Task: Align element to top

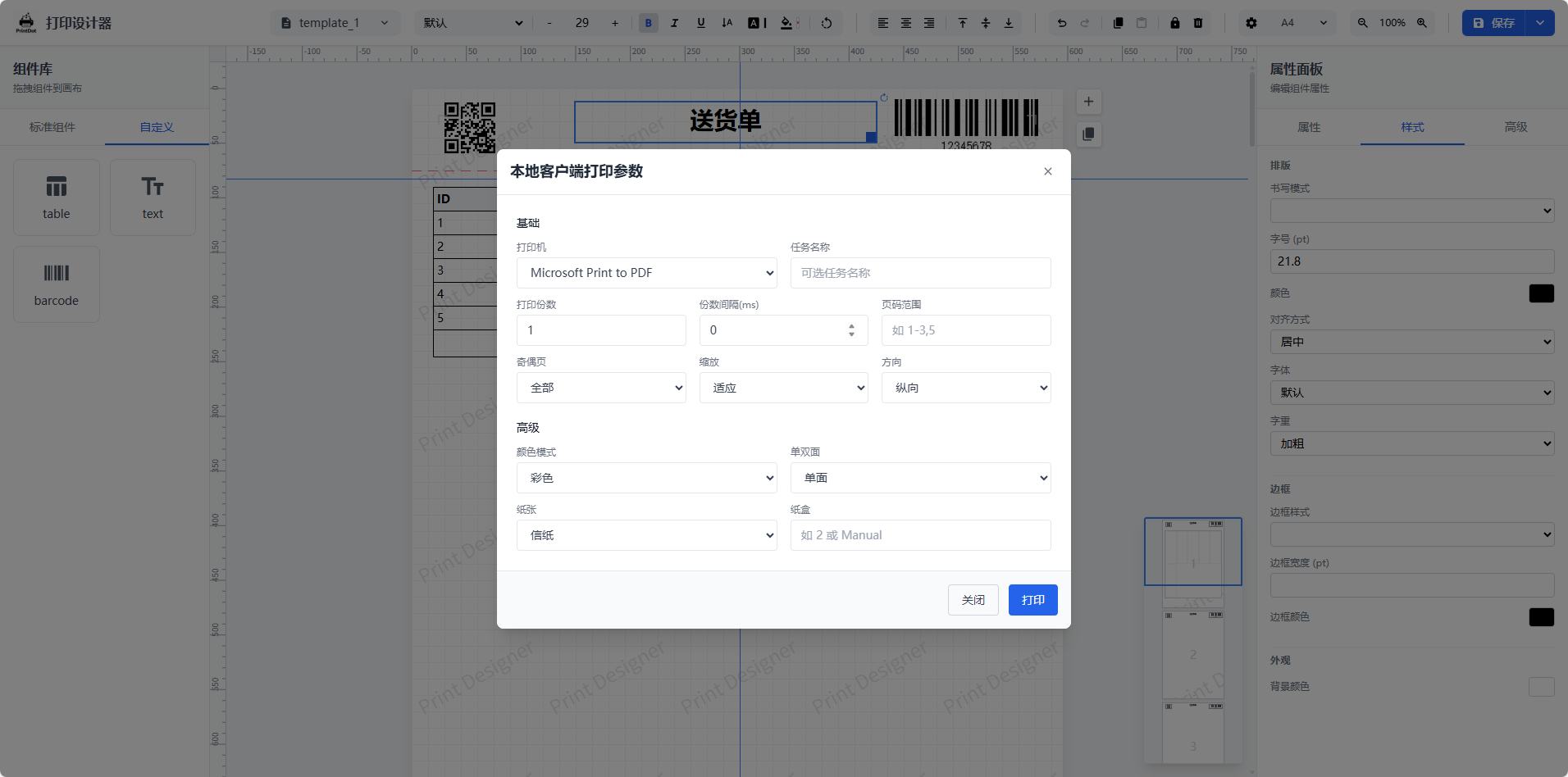Action: pyautogui.click(x=963, y=23)
